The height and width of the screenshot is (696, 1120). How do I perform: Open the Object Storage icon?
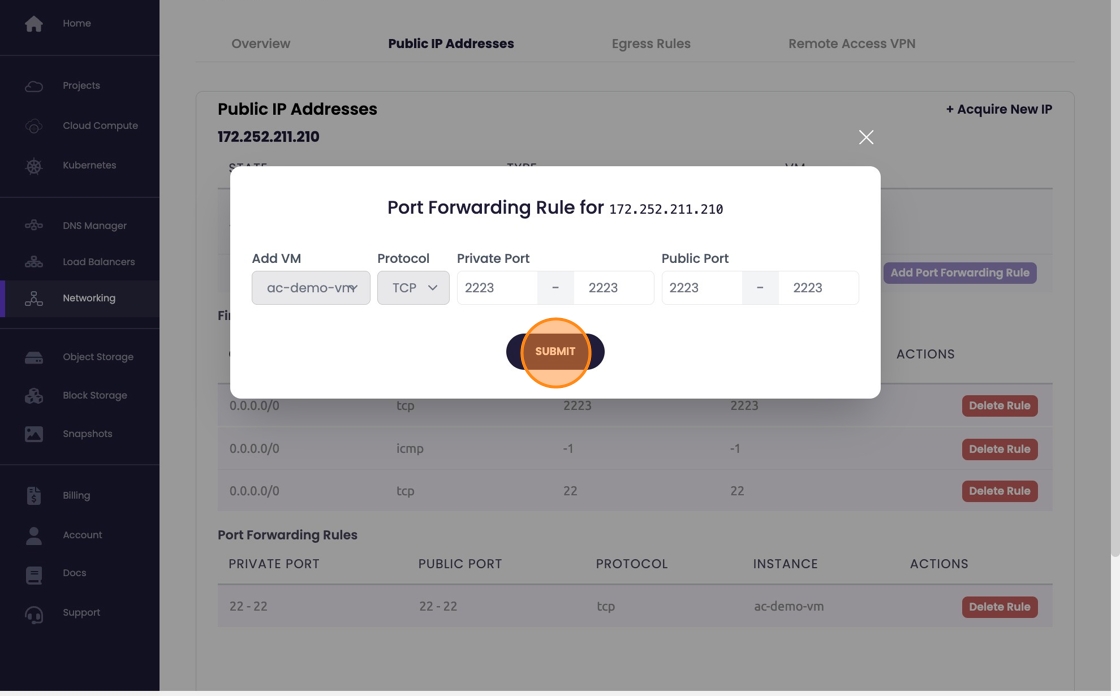[34, 357]
